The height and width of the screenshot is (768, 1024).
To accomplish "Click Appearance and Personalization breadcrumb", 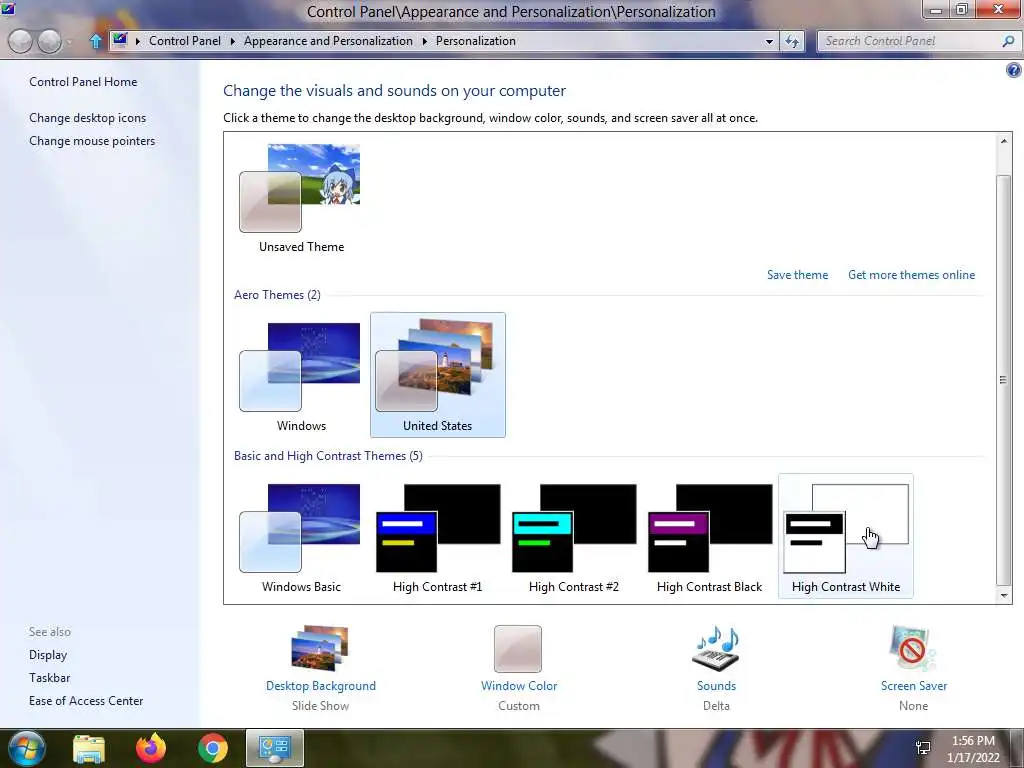I will point(328,40).
